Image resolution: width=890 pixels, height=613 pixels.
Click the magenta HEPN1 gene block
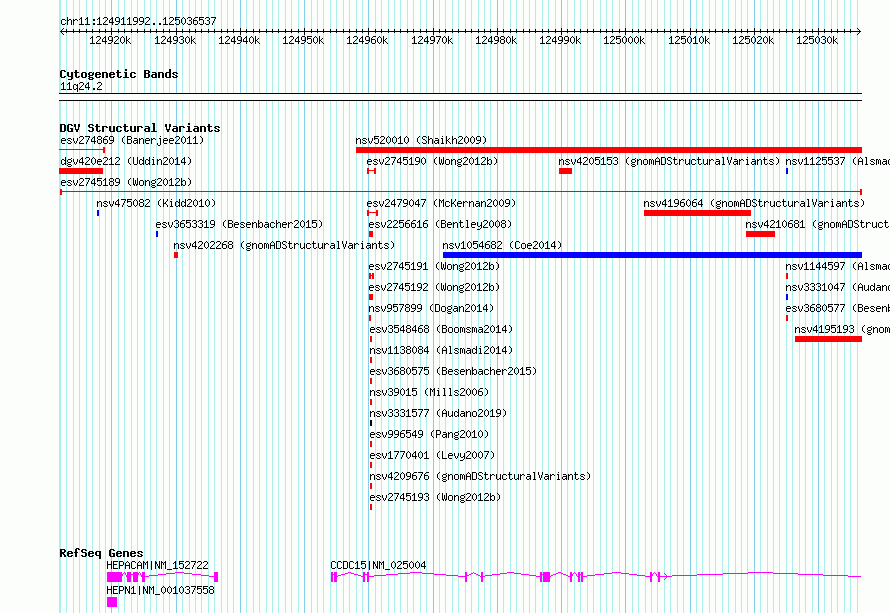tap(112, 602)
